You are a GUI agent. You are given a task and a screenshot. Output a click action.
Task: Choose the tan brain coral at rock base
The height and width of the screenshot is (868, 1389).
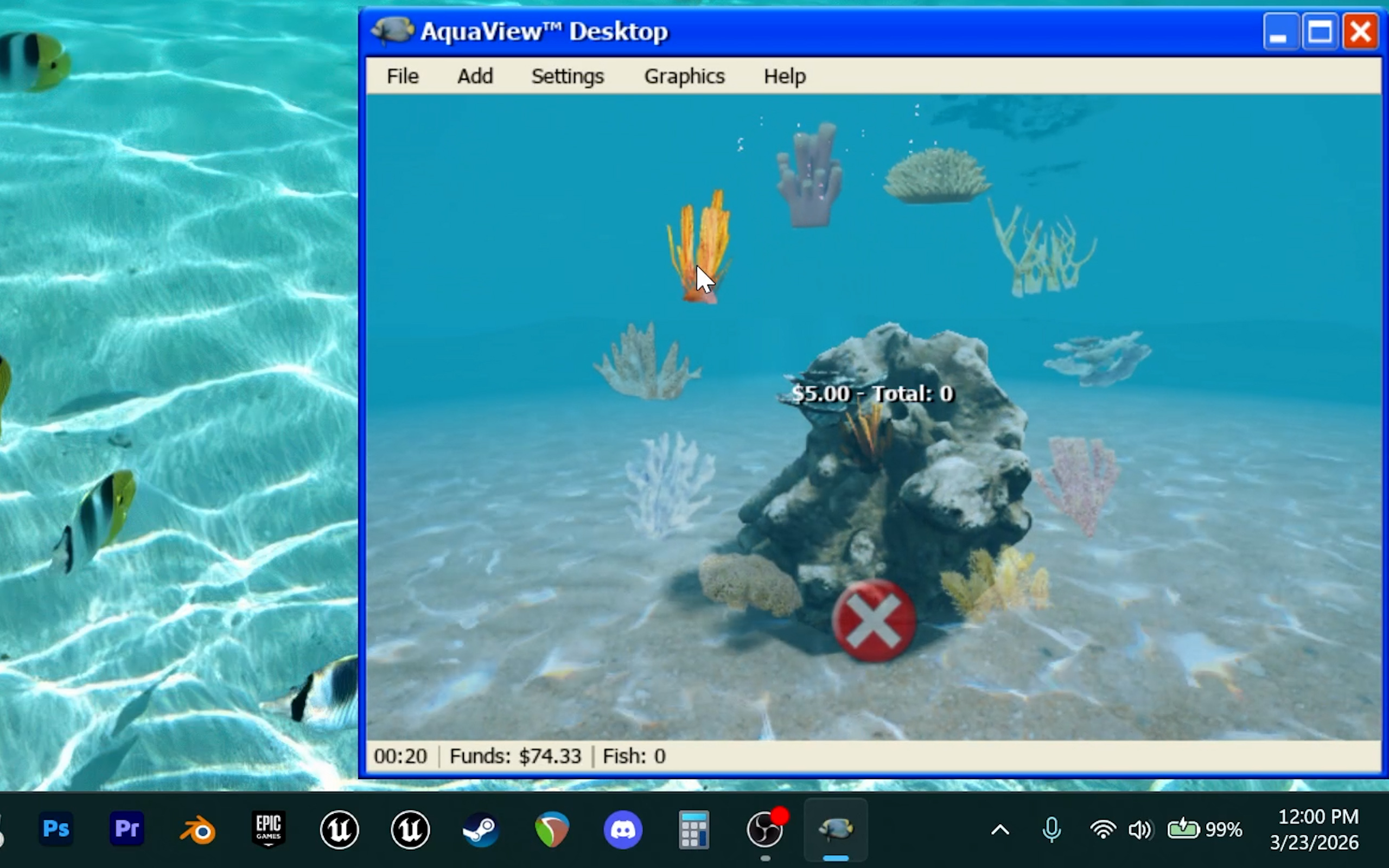749,584
